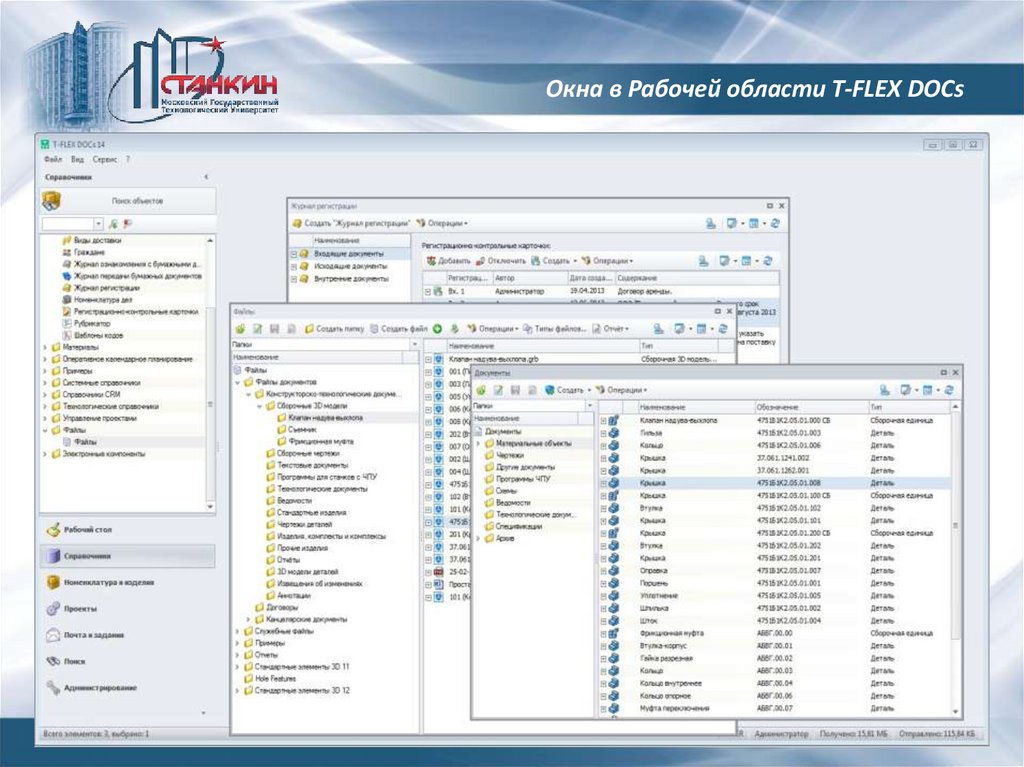Click refresh icon in Документы window toolbar
Viewport: 1024px width, 767px height.
949,390
